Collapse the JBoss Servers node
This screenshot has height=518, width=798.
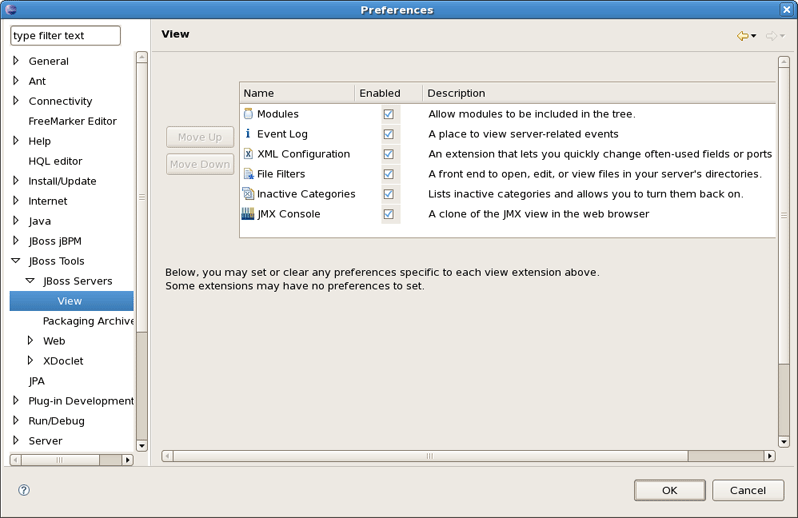coord(30,280)
